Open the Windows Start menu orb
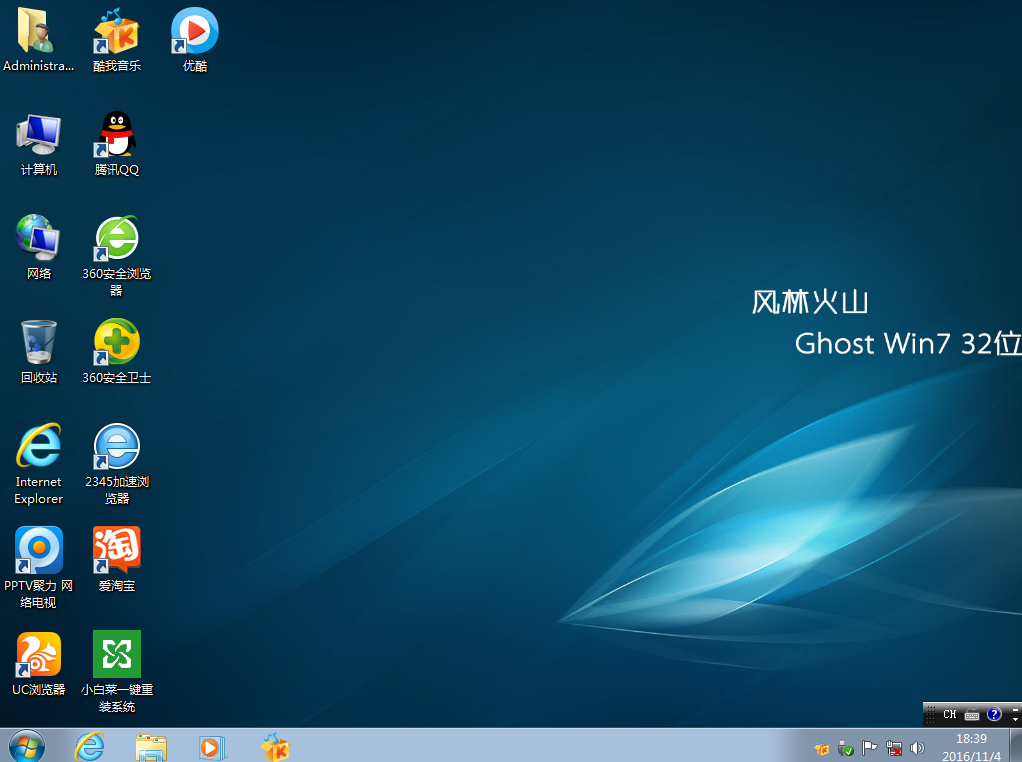The height and width of the screenshot is (762, 1022). click(27, 746)
